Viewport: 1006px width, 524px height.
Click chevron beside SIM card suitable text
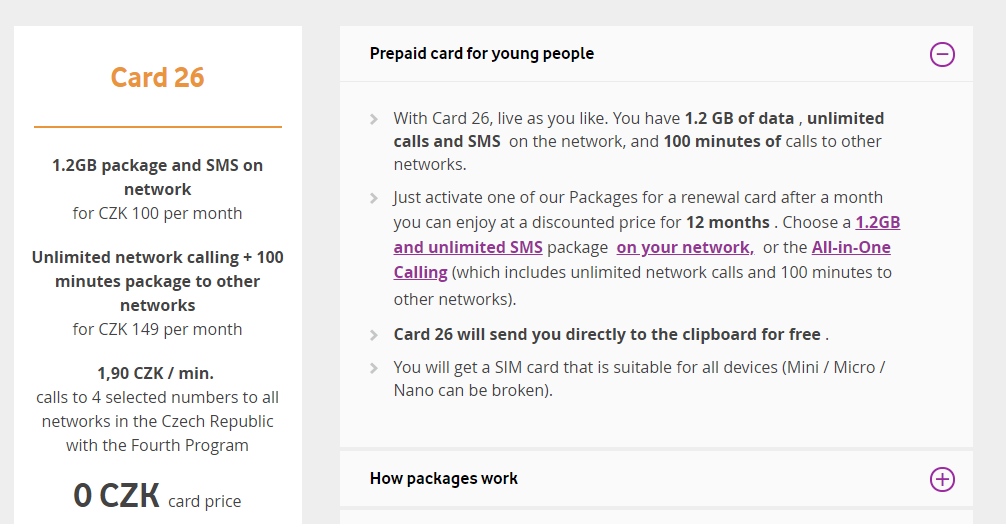tap(374, 368)
